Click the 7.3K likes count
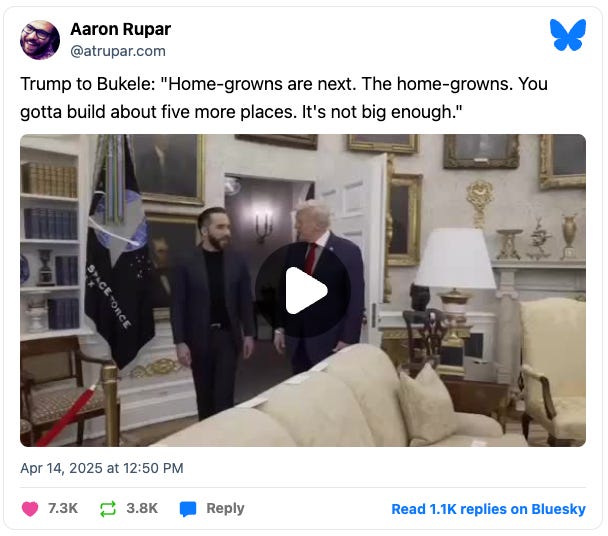Screen dimensions: 608x536 63,508
